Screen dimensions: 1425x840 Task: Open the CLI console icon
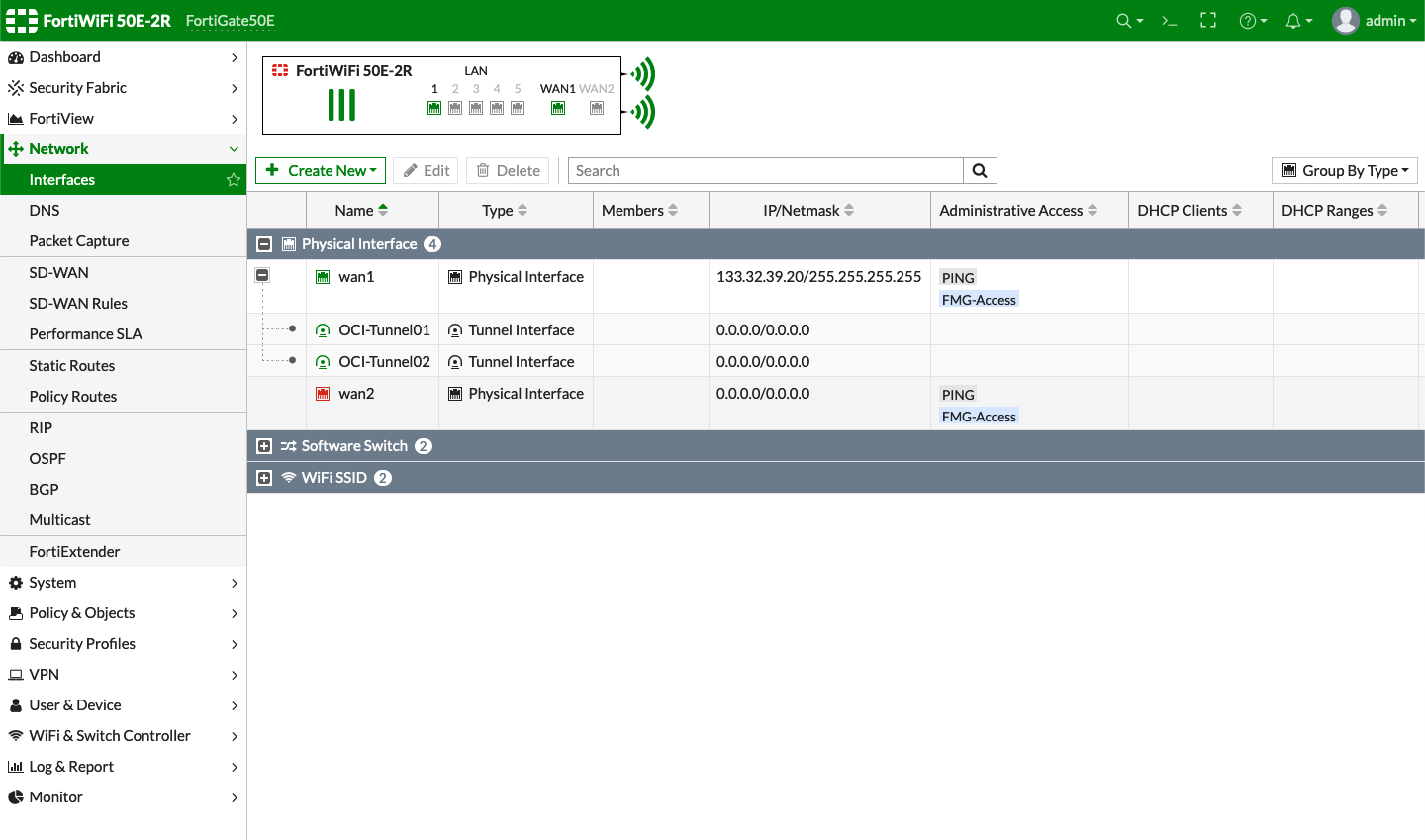[1169, 20]
